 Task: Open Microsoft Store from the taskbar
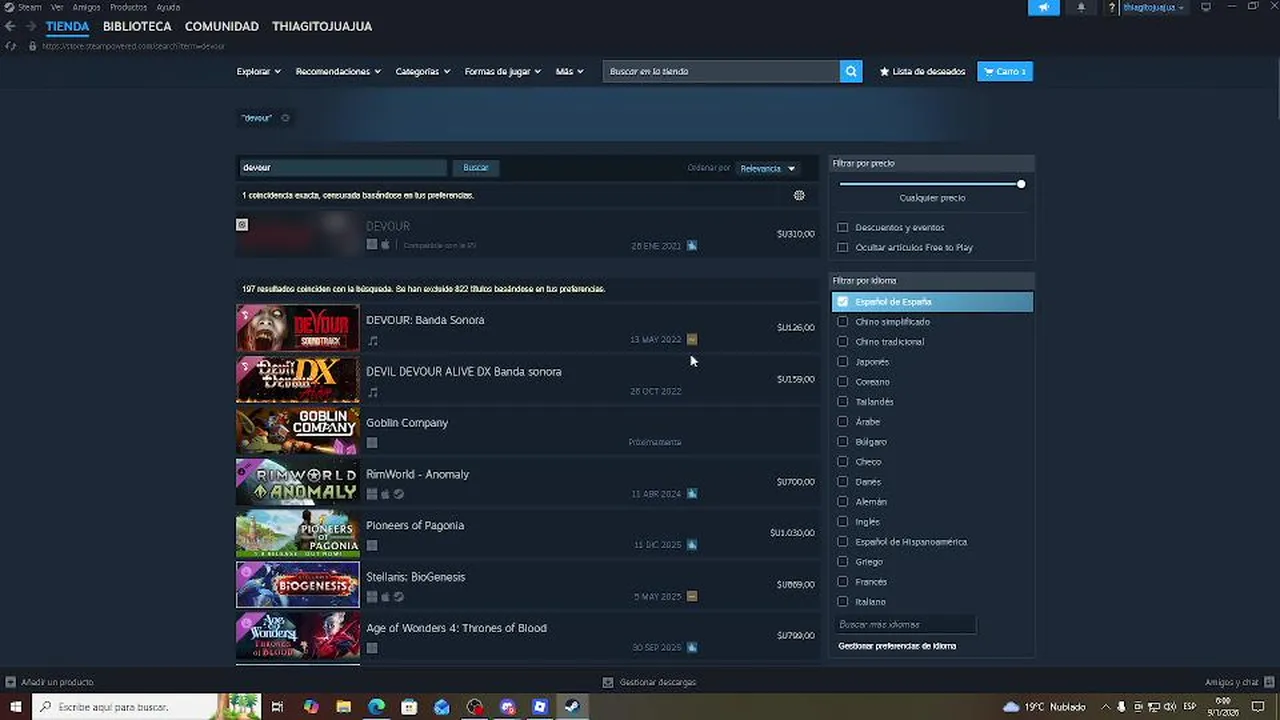coord(409,707)
